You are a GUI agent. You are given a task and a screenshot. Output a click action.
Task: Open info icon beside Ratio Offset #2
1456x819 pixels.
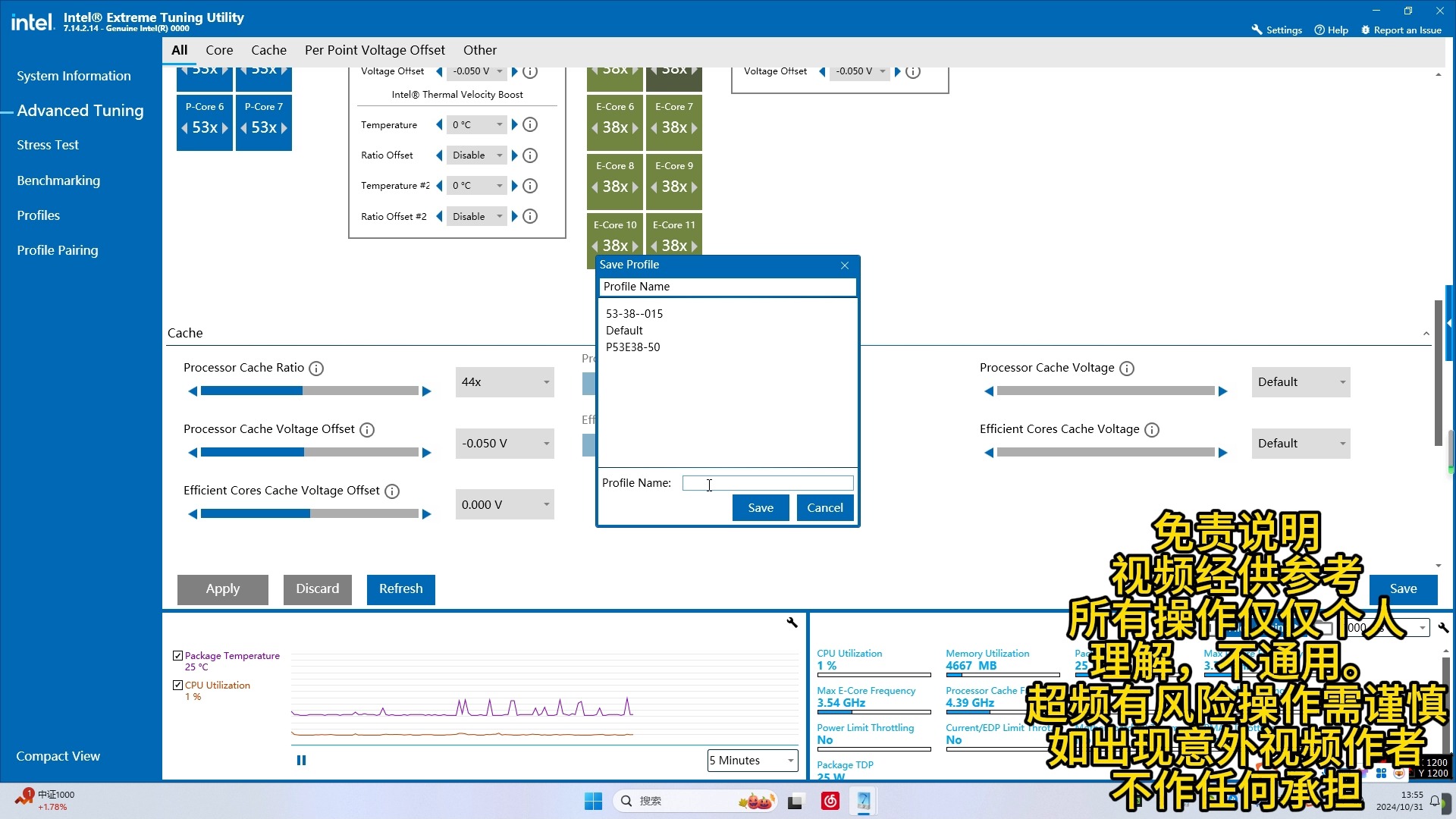pyautogui.click(x=531, y=217)
